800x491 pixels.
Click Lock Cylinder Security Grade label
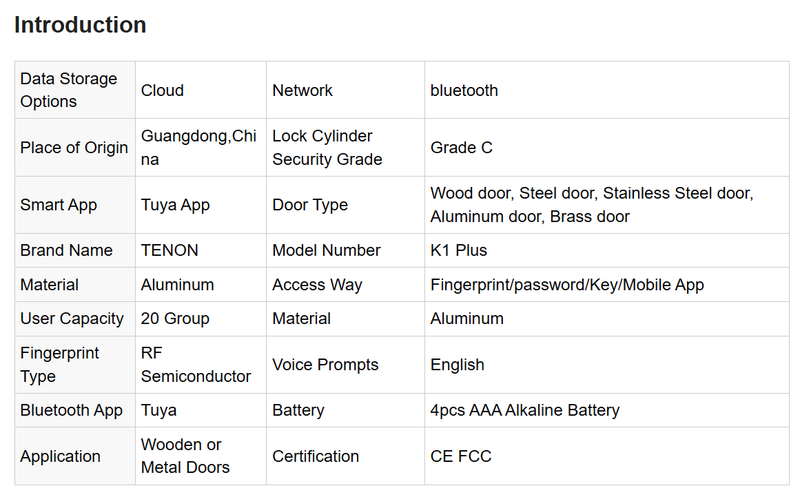tap(322, 148)
